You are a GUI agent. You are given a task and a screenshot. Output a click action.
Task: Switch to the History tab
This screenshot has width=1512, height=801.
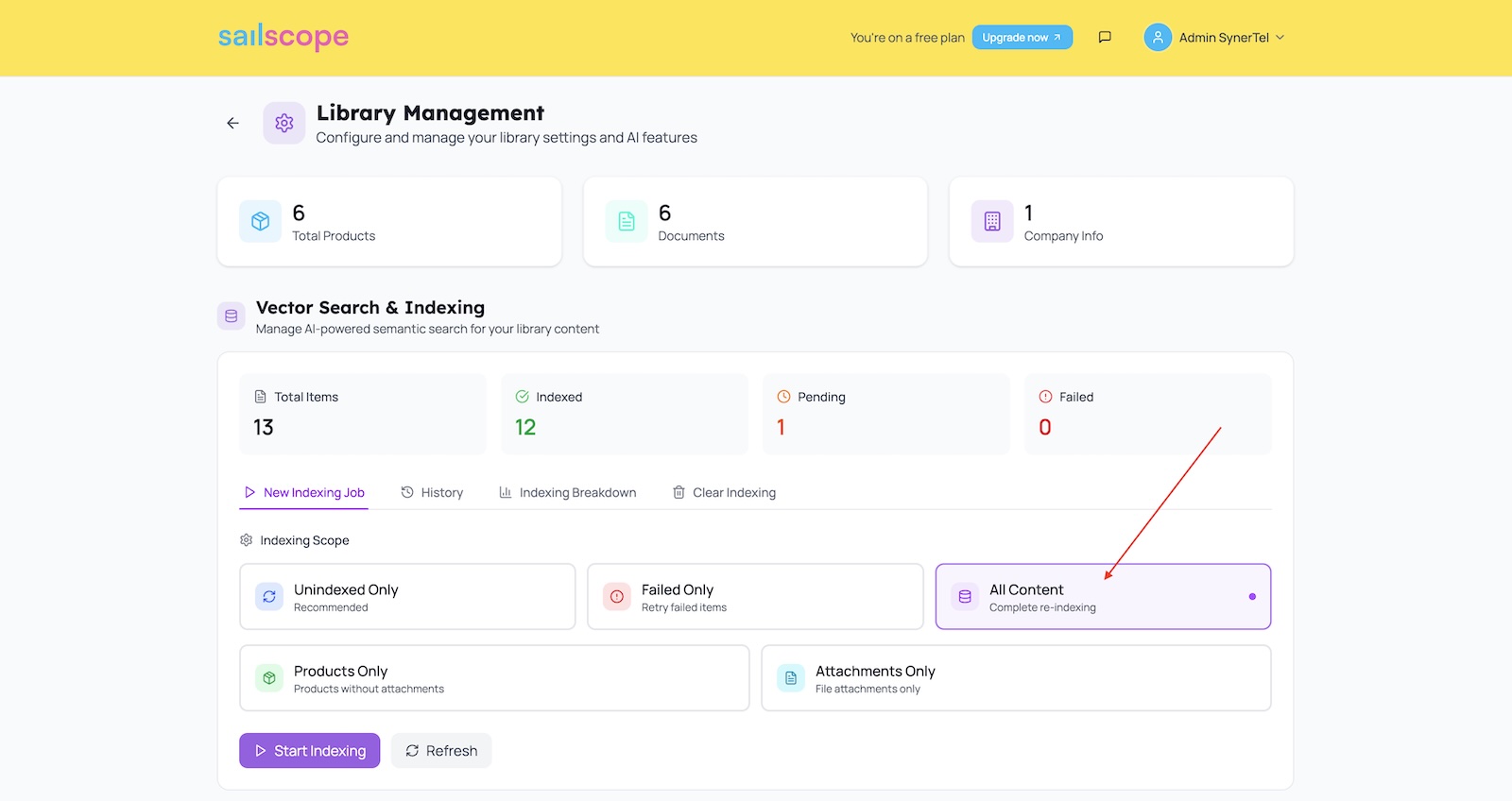tap(432, 493)
